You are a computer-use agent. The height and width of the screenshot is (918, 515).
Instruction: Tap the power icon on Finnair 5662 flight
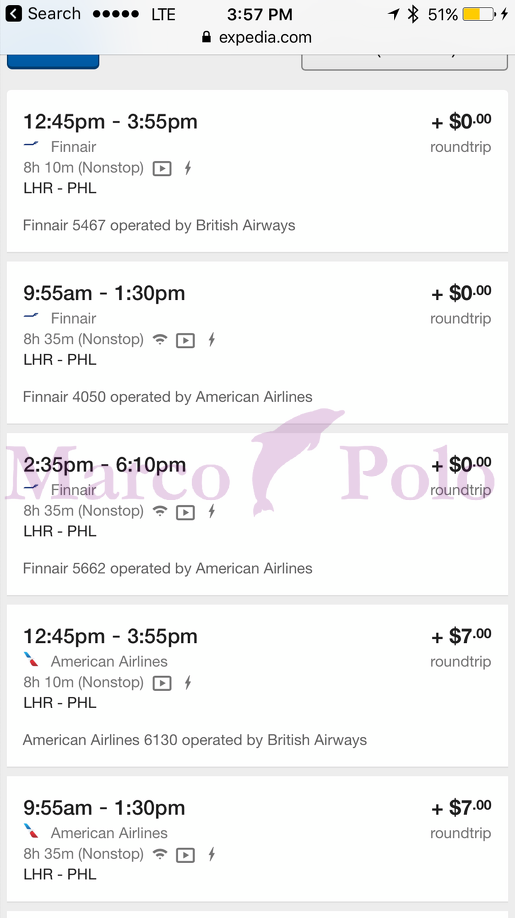point(211,511)
